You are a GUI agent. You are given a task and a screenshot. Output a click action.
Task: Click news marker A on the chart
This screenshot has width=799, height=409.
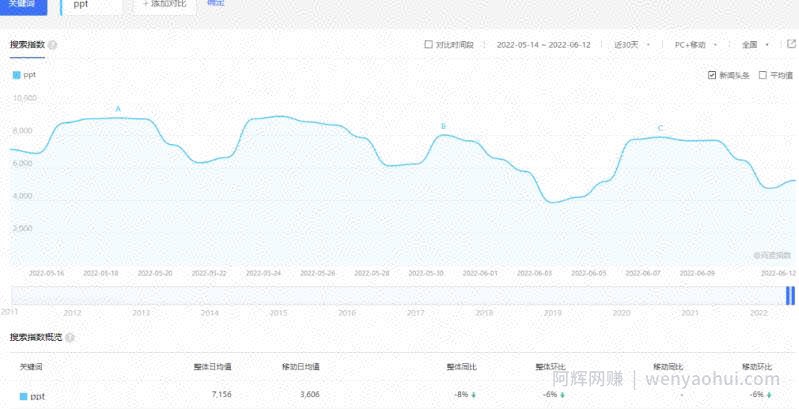[x=118, y=109]
